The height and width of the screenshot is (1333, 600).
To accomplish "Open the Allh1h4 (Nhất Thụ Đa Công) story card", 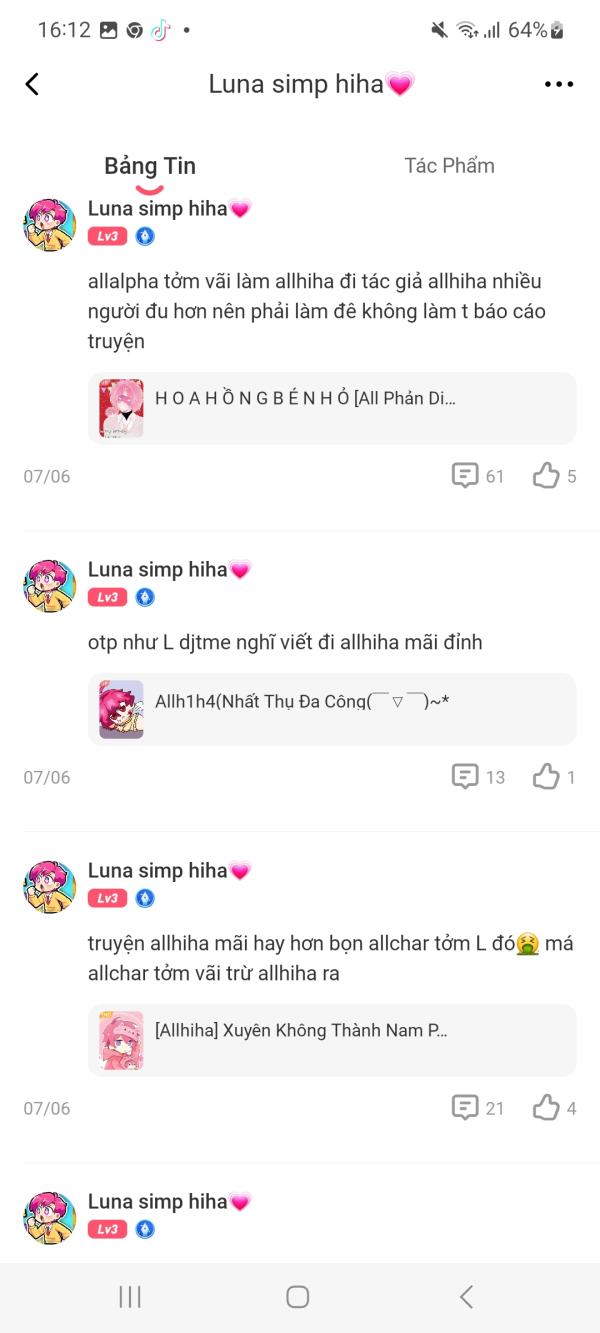I will point(332,709).
